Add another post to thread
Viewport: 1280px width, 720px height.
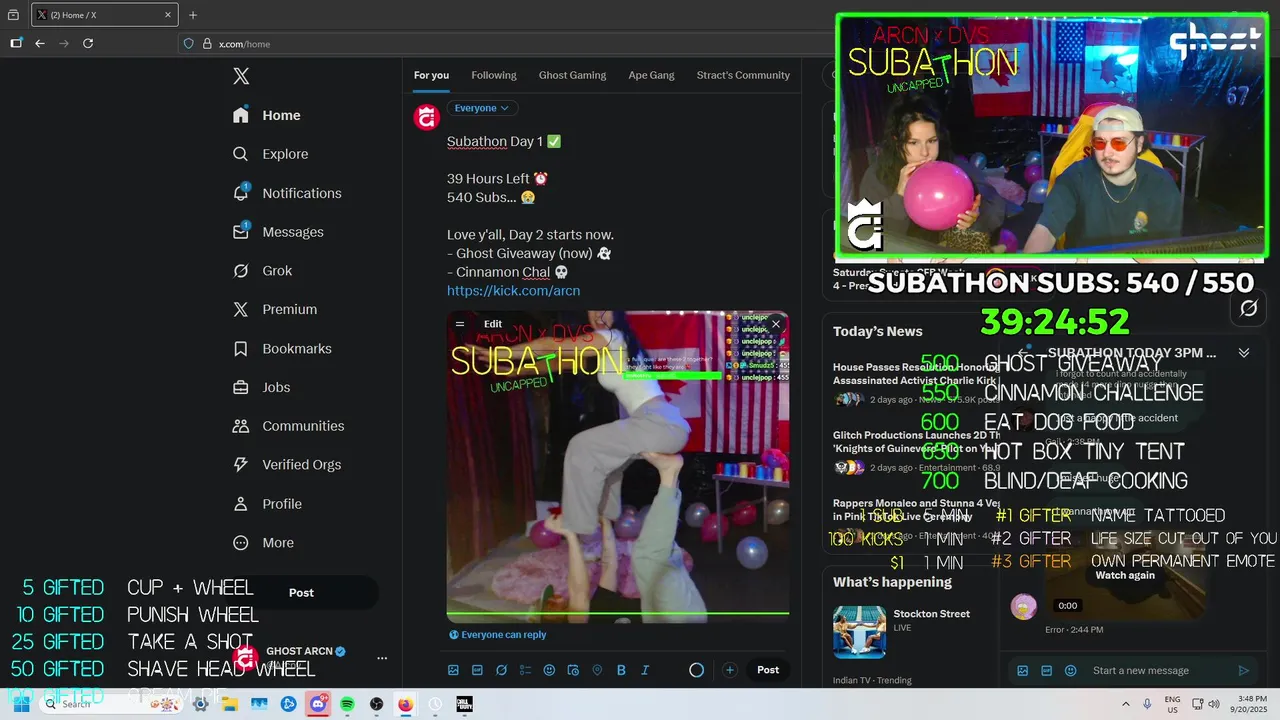[730, 670]
